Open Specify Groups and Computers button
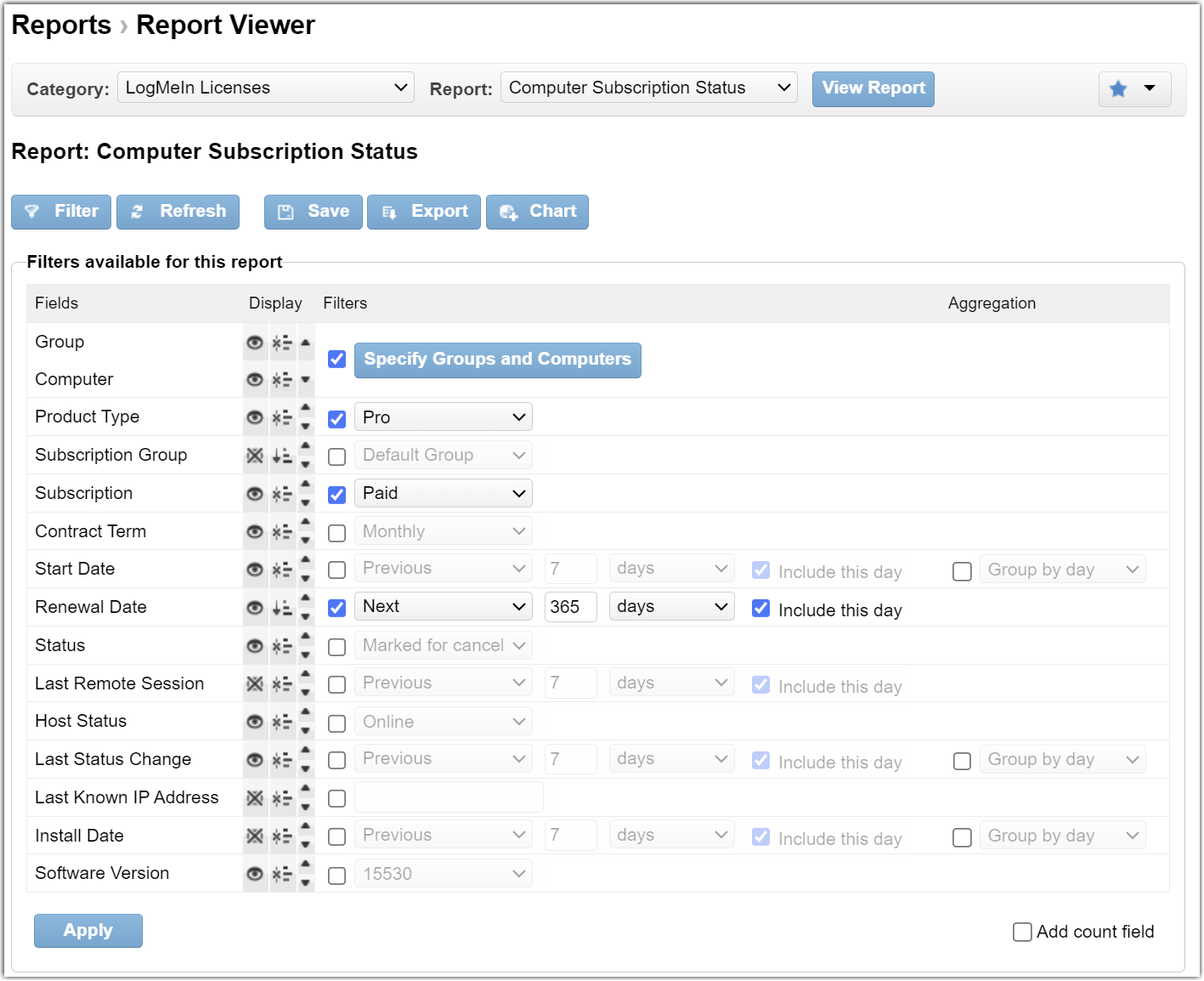 point(498,360)
